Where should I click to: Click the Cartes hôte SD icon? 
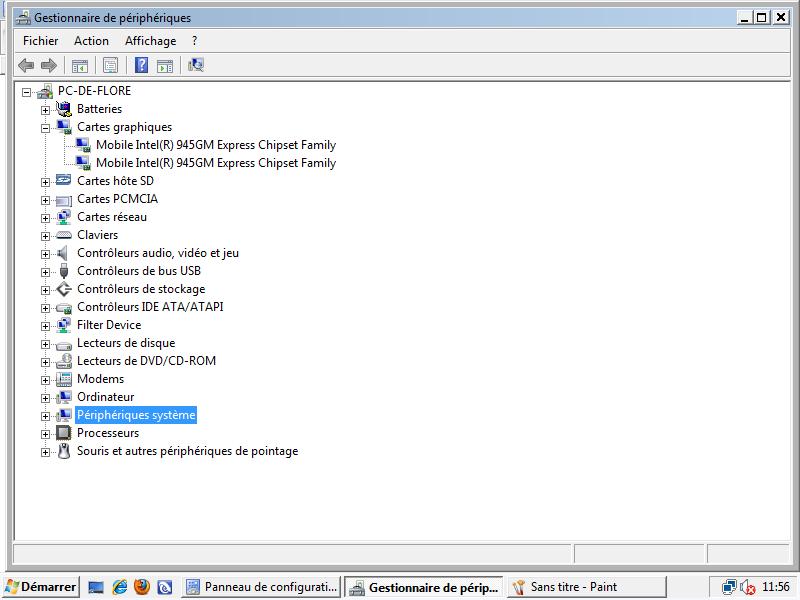[x=64, y=181]
